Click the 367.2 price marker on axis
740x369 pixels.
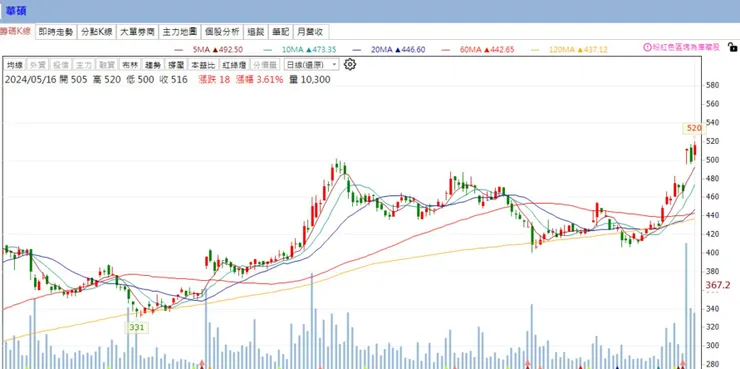point(718,285)
